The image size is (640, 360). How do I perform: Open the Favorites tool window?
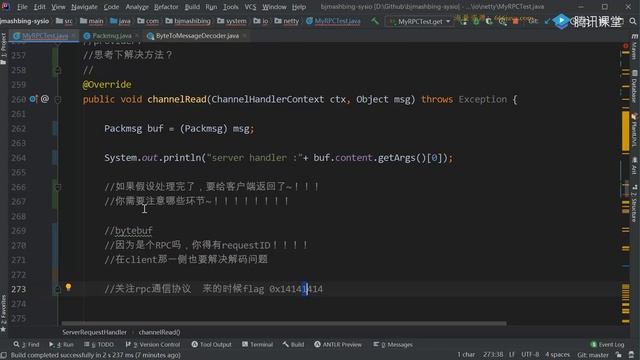(x=4, y=313)
